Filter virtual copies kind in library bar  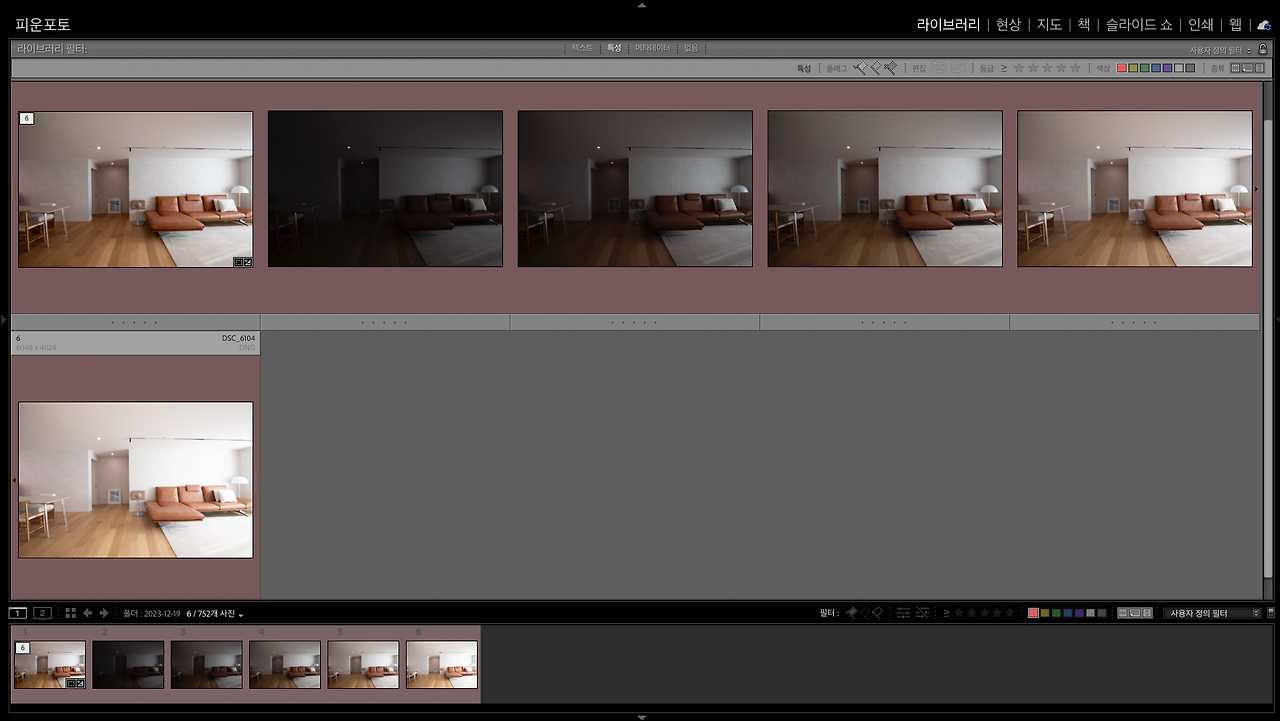point(1246,68)
